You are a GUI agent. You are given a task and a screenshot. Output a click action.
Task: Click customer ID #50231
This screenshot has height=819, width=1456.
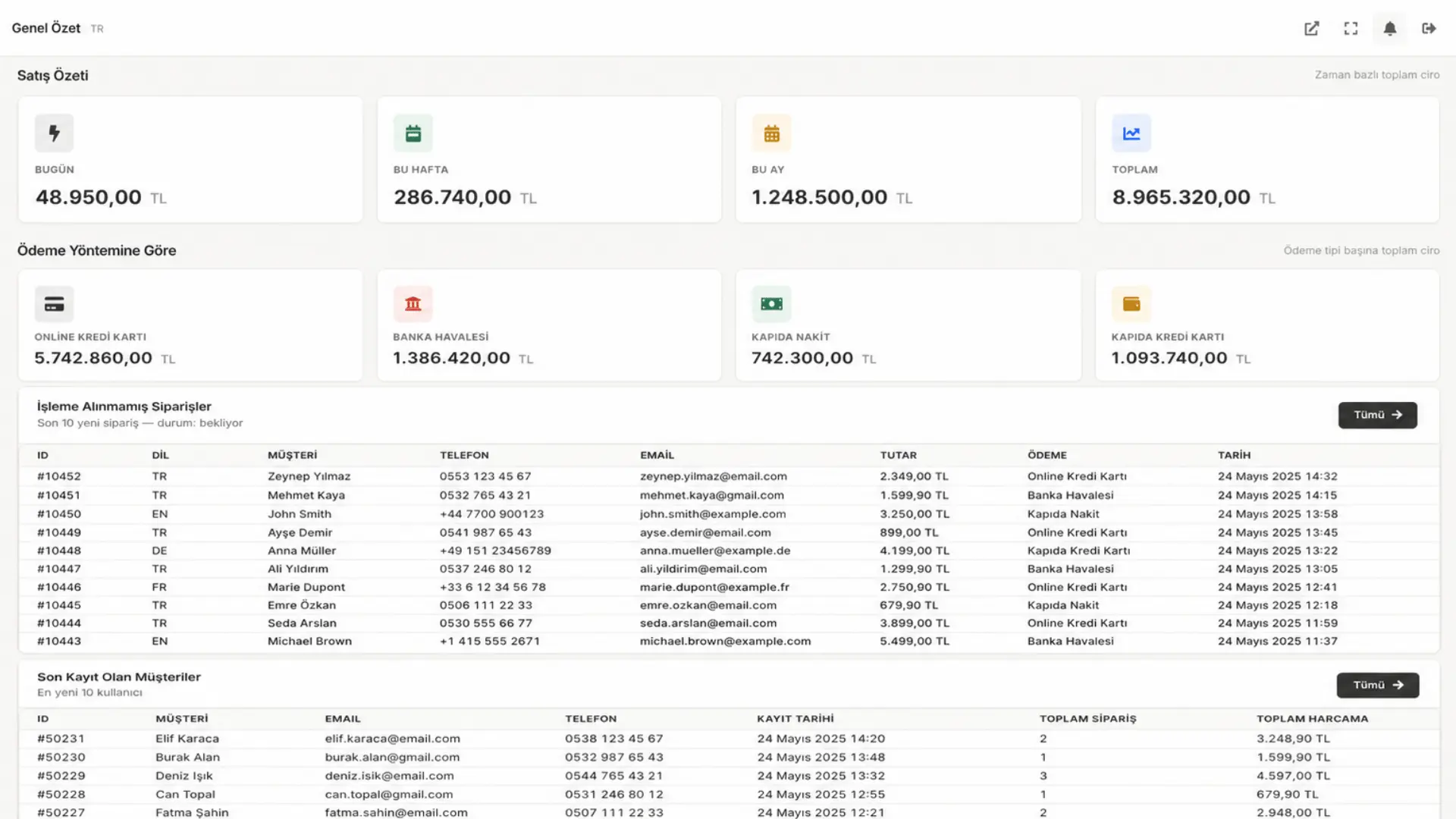pyautogui.click(x=61, y=739)
